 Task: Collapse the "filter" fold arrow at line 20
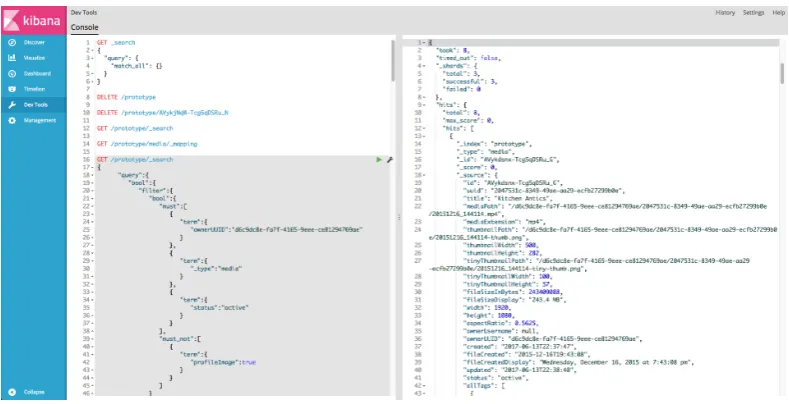(93, 191)
